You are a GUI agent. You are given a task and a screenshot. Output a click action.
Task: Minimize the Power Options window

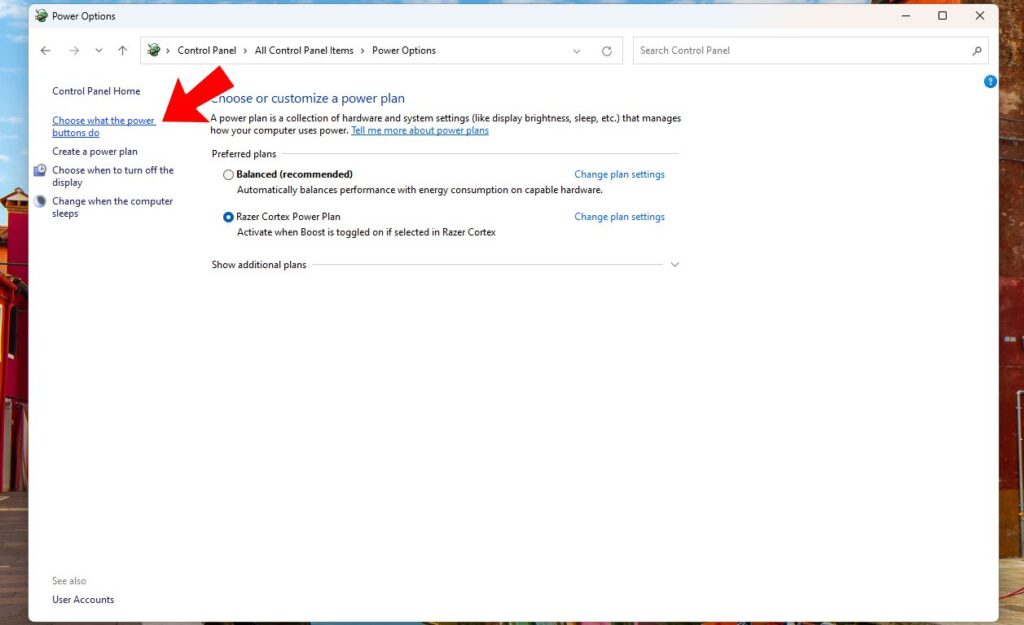[x=906, y=16]
